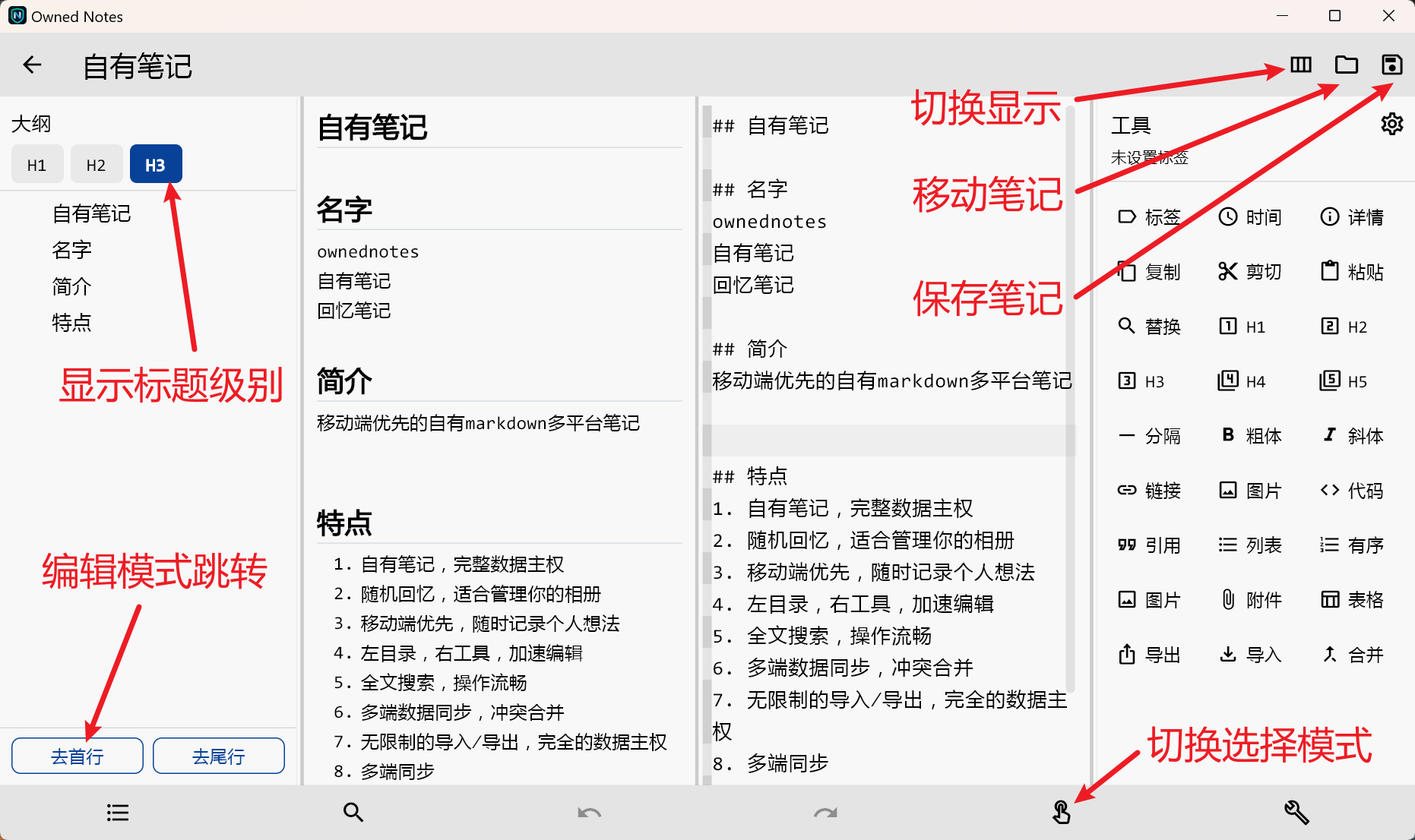Screen dimensions: 1415x840
Task: Open the 替换 find-replace tool
Action: pos(1148,327)
